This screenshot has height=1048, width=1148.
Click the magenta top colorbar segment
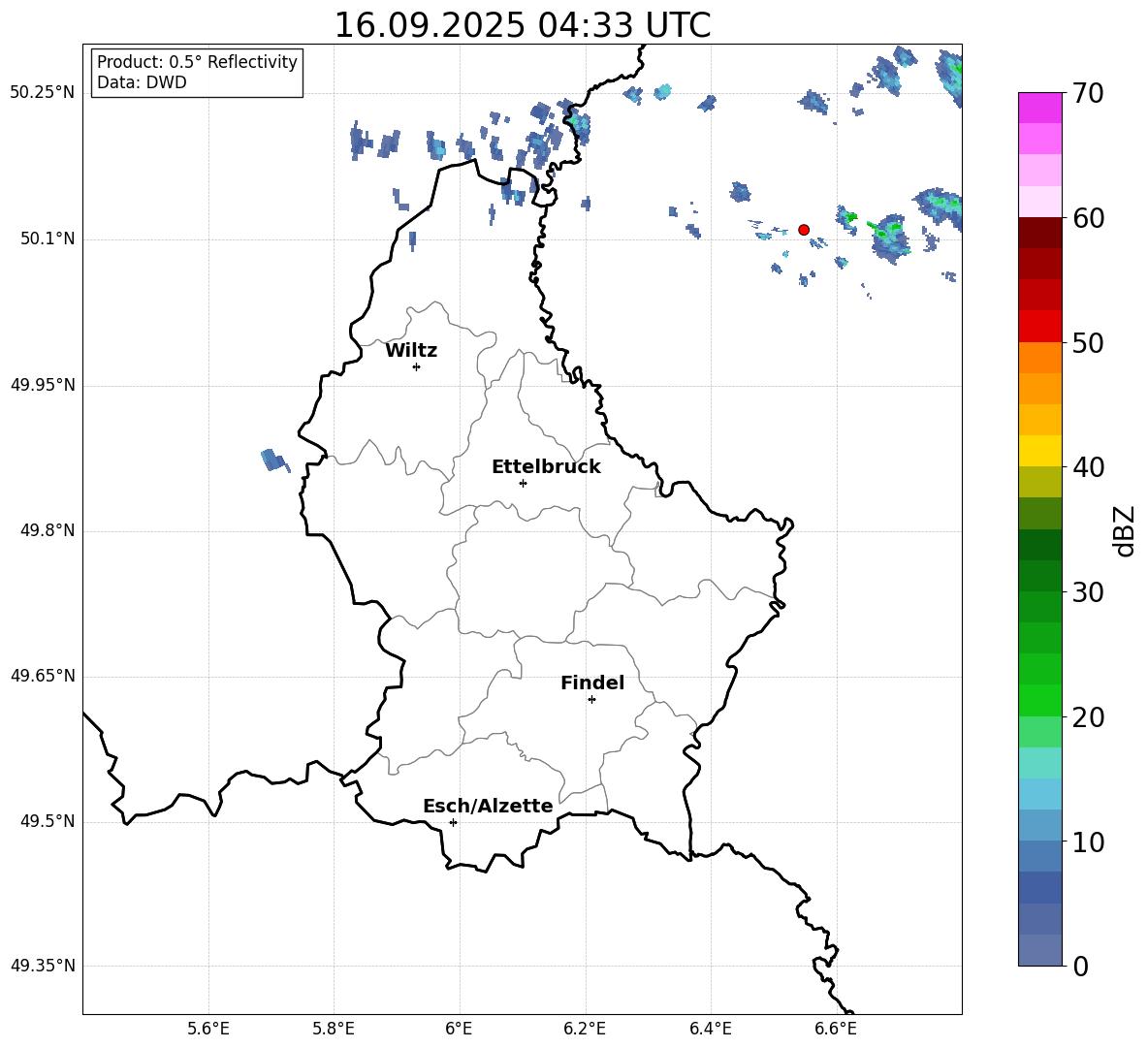click(x=1039, y=108)
